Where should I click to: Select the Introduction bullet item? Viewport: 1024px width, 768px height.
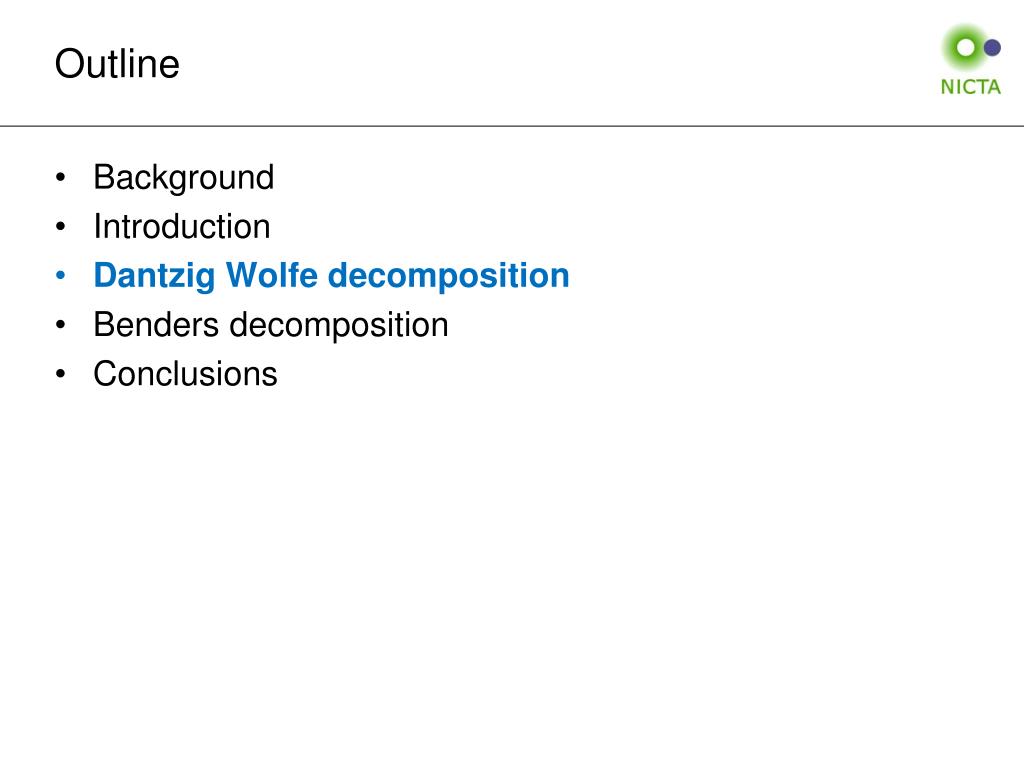point(182,227)
